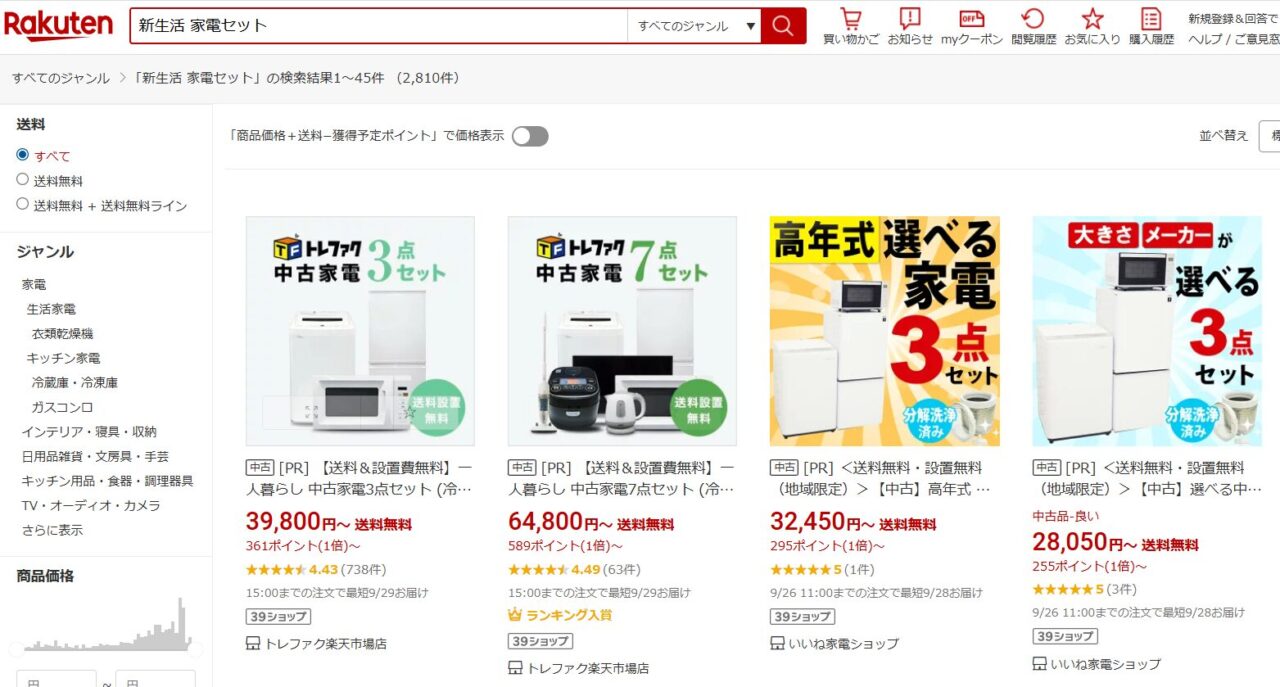1280x687 pixels.
Task: Open the shopping cart (買い物かご) icon
Action: pos(851,27)
